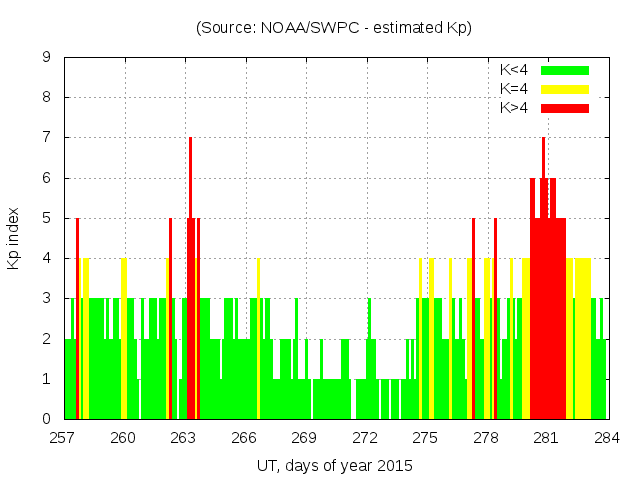Click y-axis tick label 5
The image size is (640, 480).
[x=47, y=218]
